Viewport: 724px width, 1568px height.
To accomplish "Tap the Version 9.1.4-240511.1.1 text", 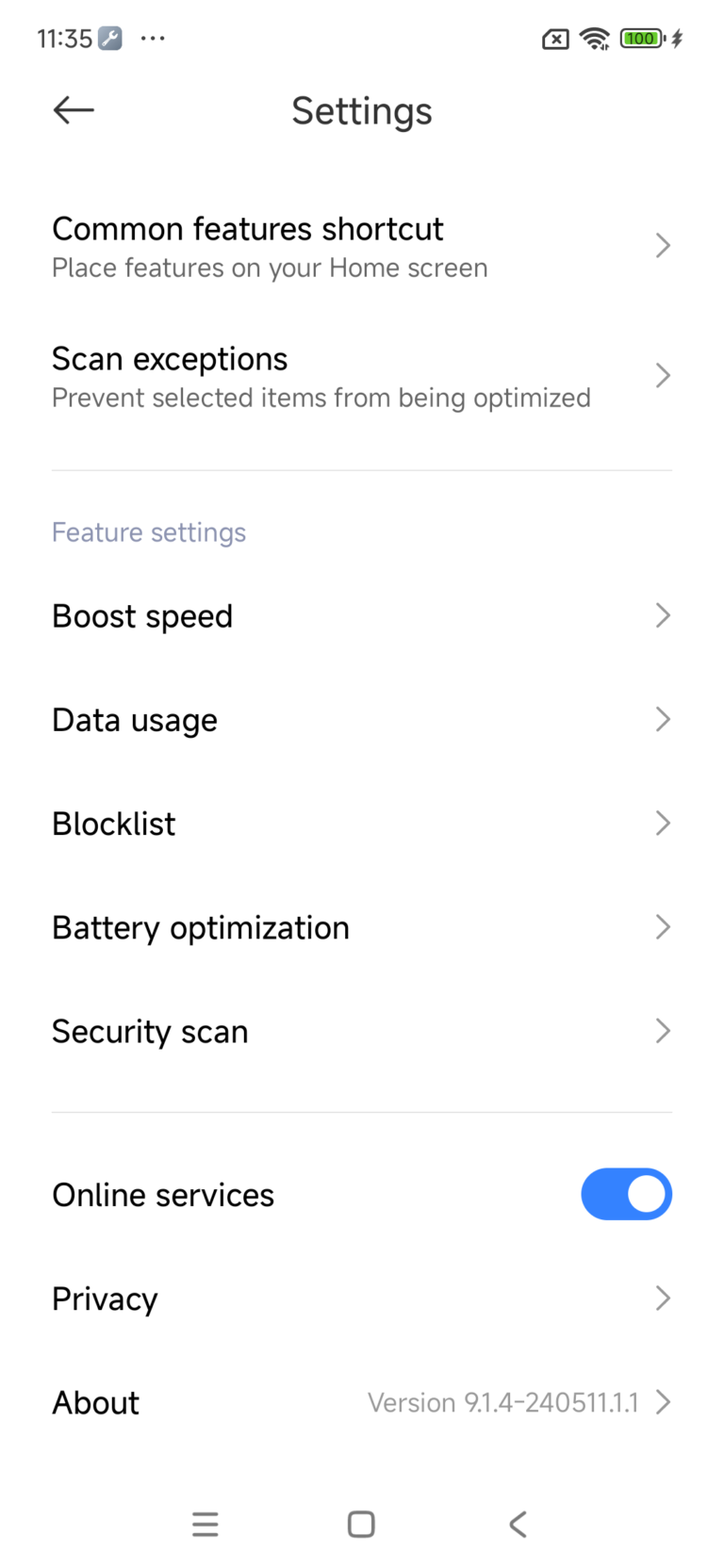I will tap(505, 1402).
